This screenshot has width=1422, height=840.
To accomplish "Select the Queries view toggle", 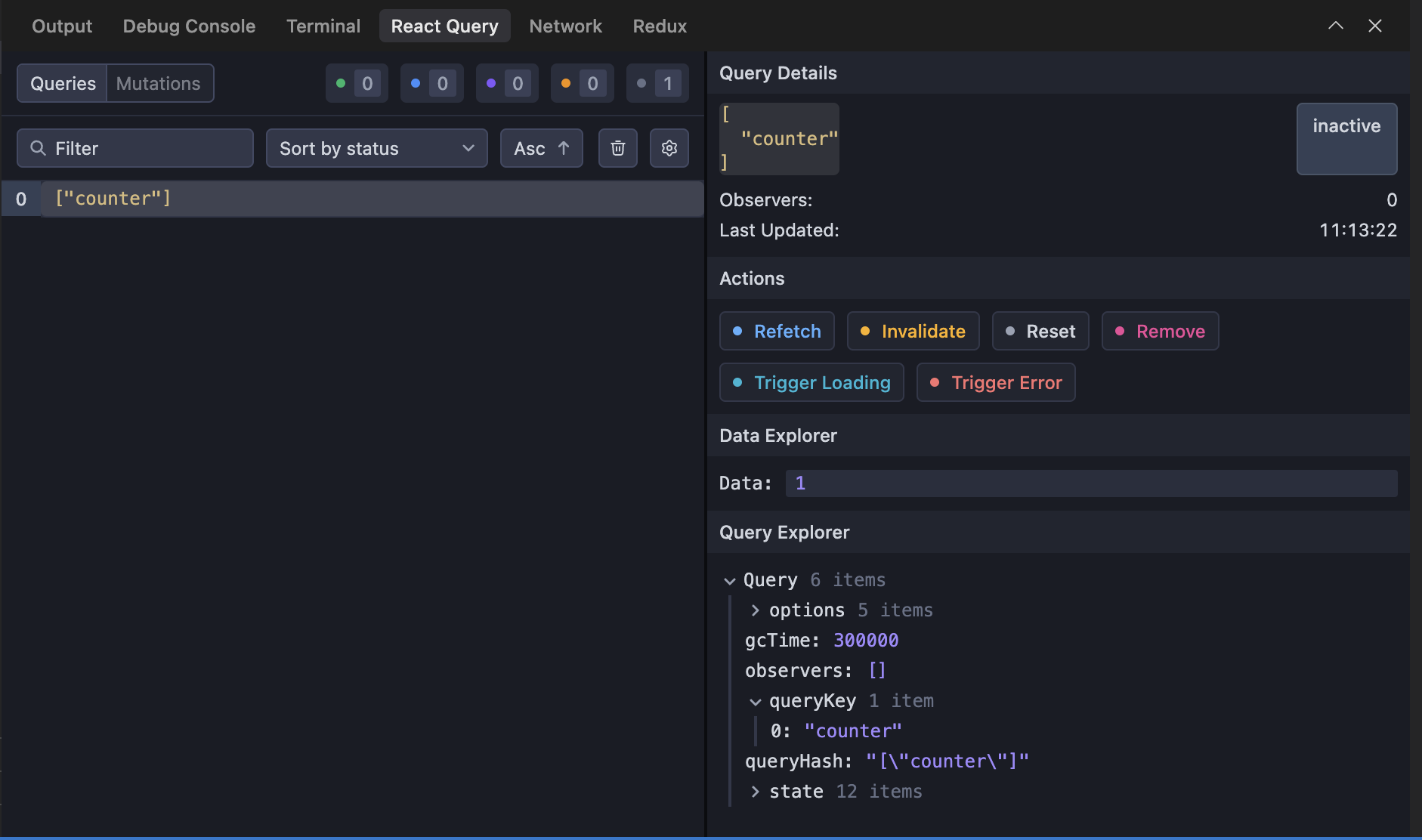I will 63,83.
